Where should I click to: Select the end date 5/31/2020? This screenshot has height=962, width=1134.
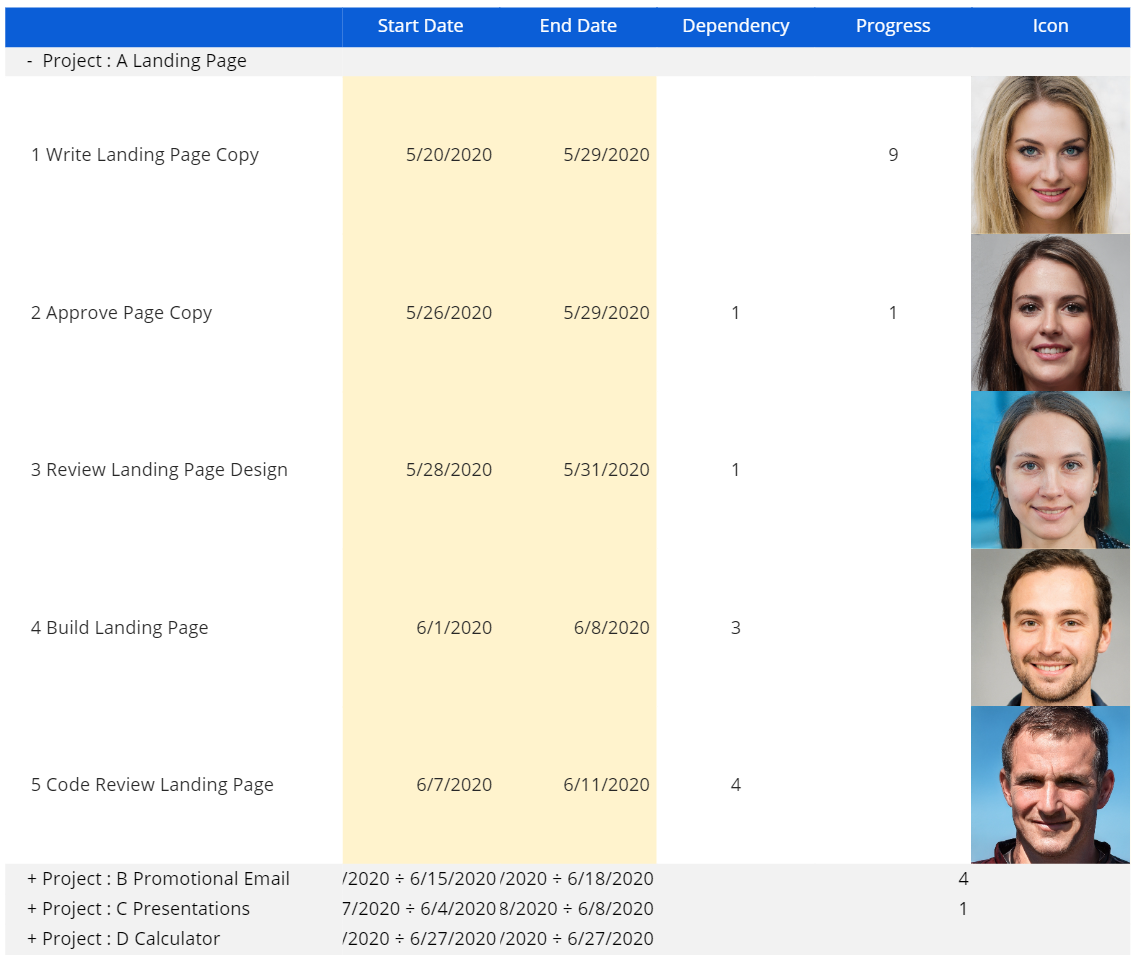[x=606, y=470]
